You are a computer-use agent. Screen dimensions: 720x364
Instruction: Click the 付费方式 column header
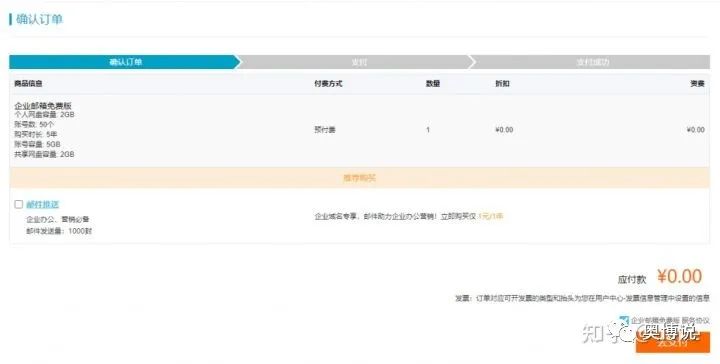coord(328,84)
